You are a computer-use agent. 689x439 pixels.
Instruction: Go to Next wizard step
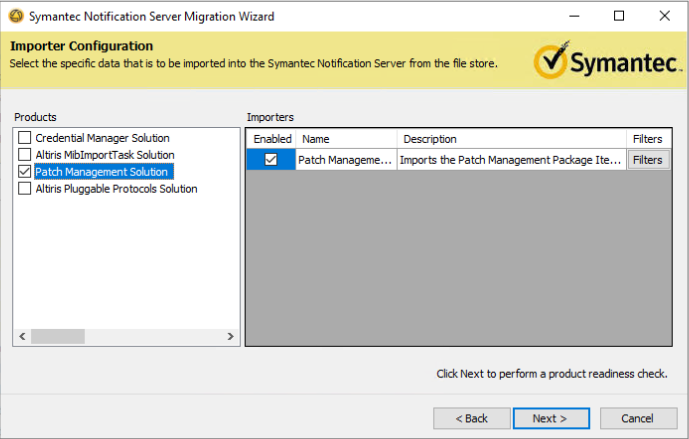[550, 418]
